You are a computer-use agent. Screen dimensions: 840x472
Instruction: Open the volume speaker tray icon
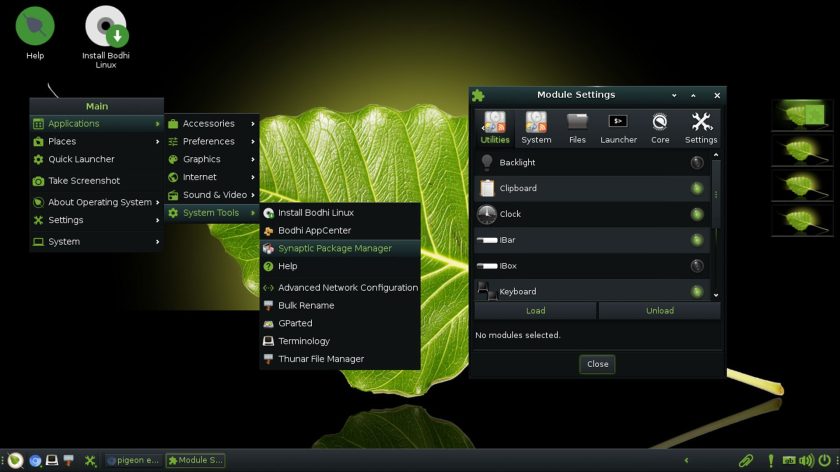tap(806, 460)
